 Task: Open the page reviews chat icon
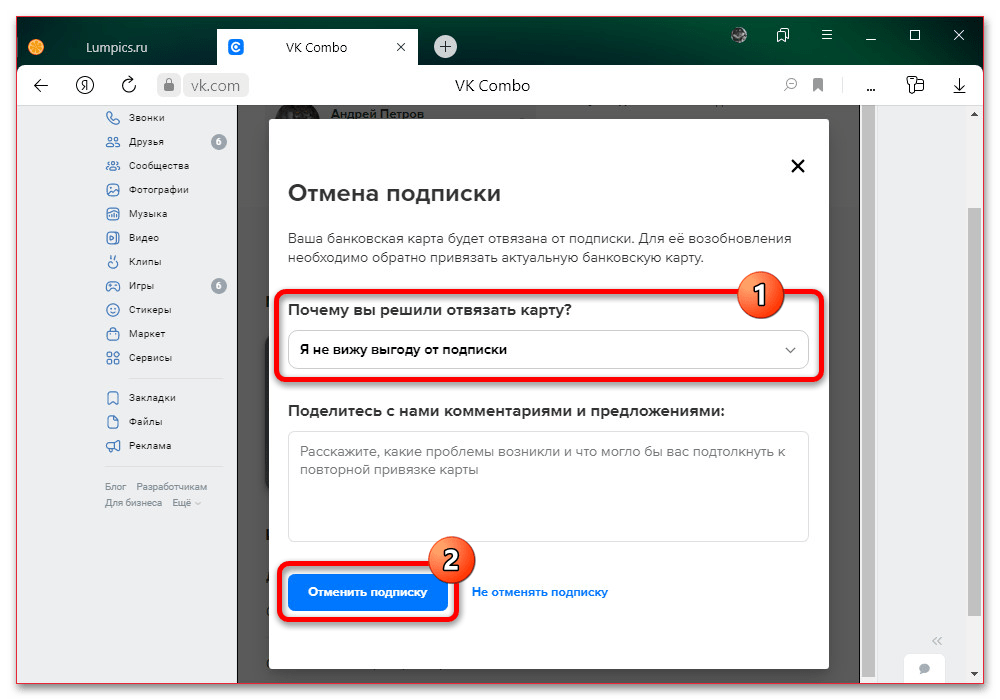click(791, 85)
